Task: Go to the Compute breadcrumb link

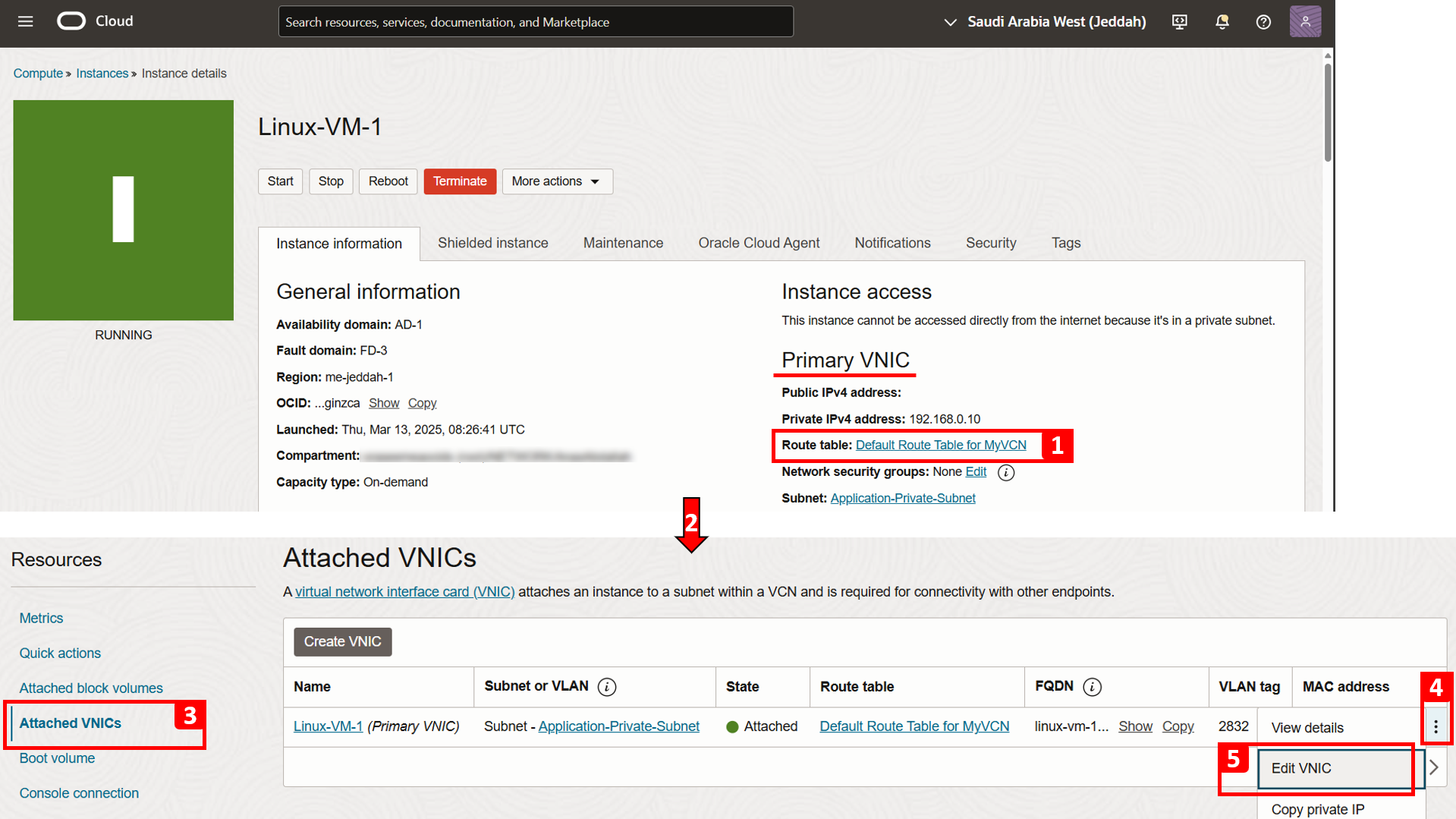Action: pyautogui.click(x=38, y=74)
